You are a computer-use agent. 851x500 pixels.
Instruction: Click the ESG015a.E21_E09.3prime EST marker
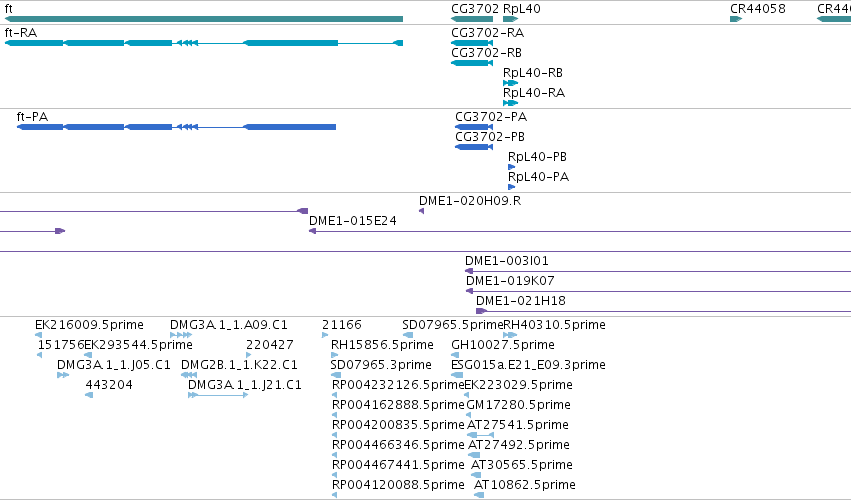(x=457, y=375)
